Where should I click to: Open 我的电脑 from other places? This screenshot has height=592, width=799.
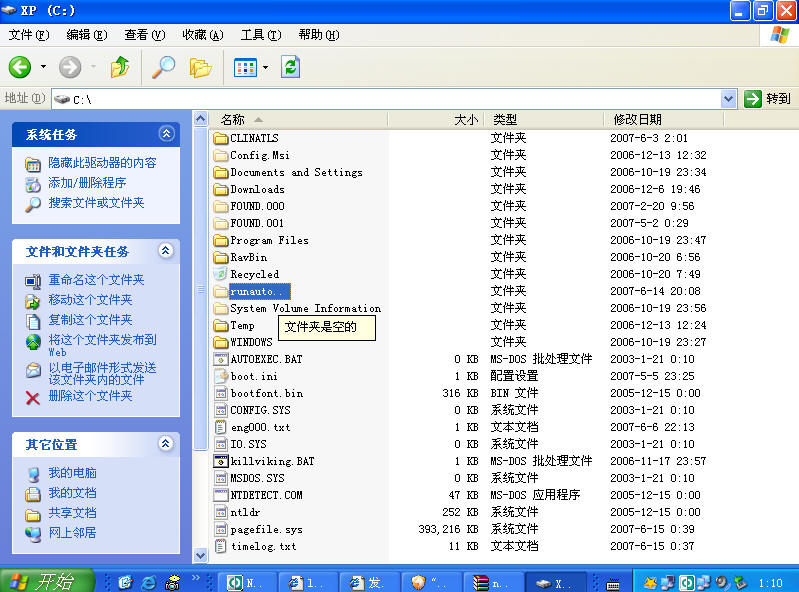point(72,473)
